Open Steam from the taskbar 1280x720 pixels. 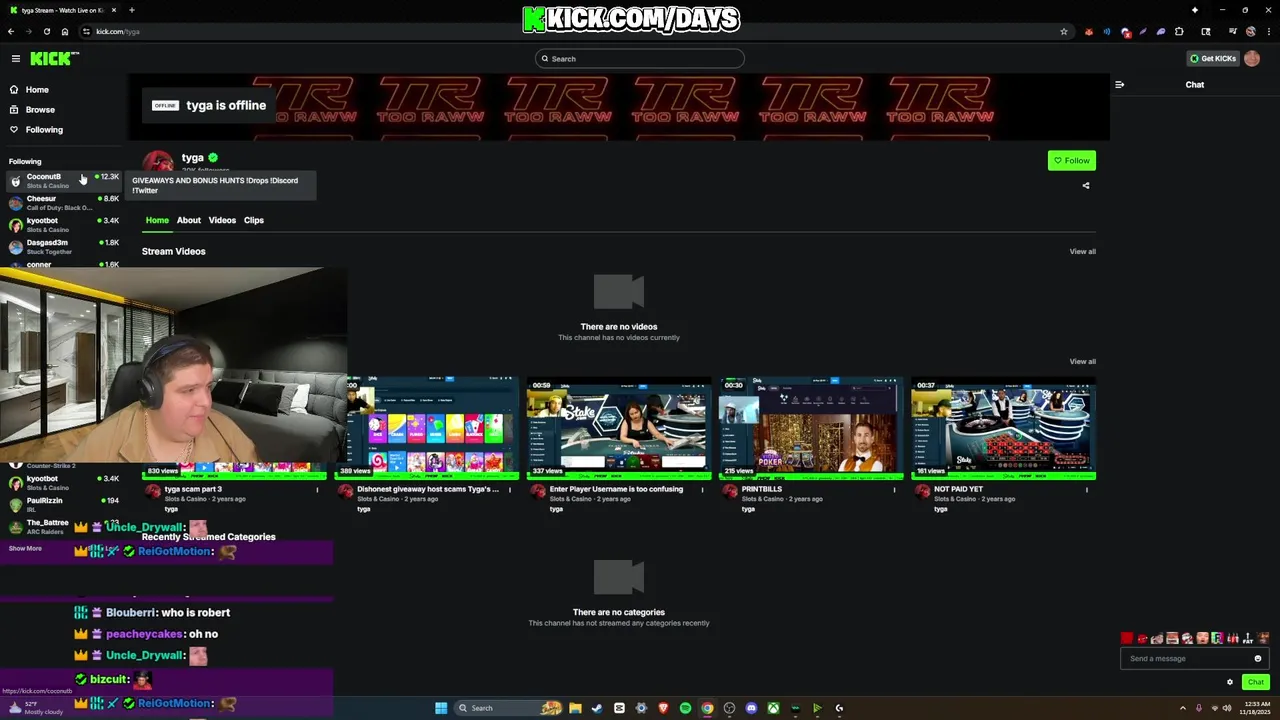(x=597, y=708)
